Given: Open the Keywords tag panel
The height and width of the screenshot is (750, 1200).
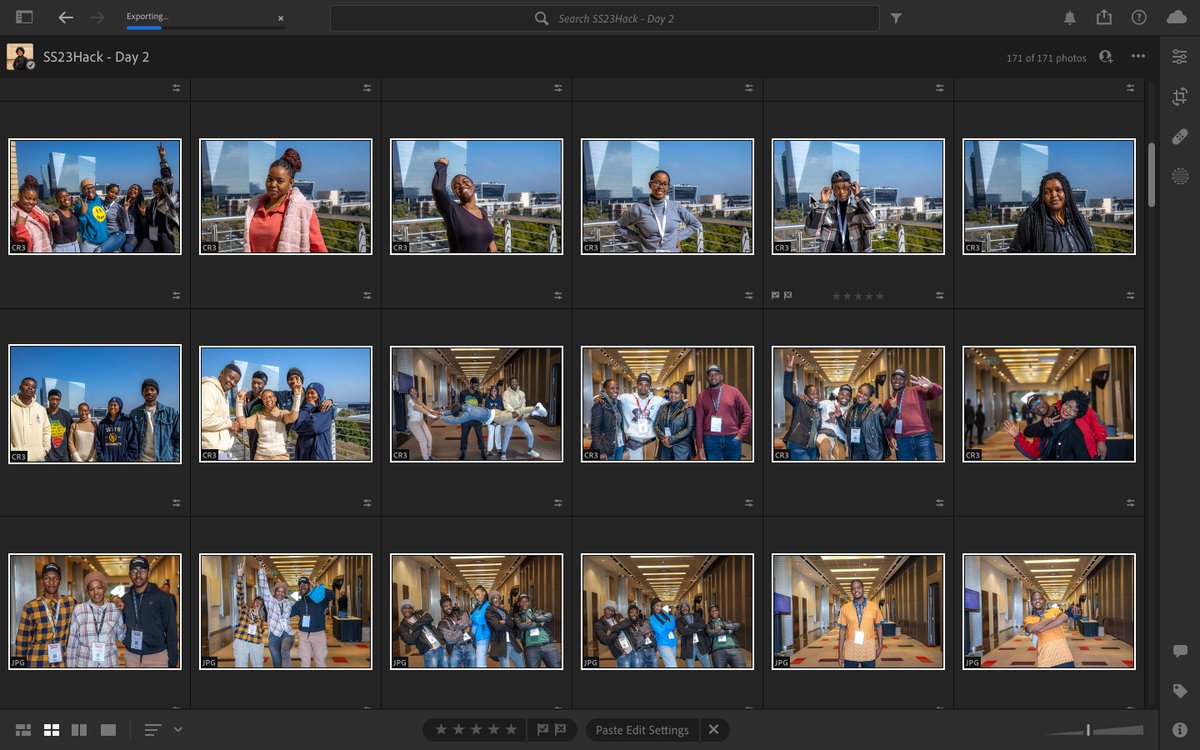Looking at the screenshot, I should pos(1180,691).
